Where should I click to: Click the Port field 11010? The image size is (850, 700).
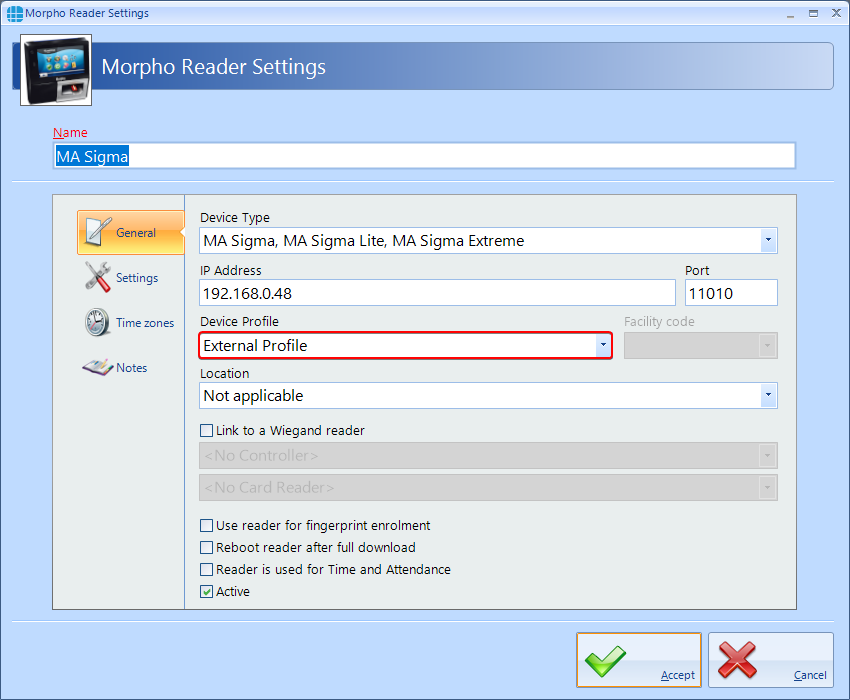pyautogui.click(x=731, y=293)
